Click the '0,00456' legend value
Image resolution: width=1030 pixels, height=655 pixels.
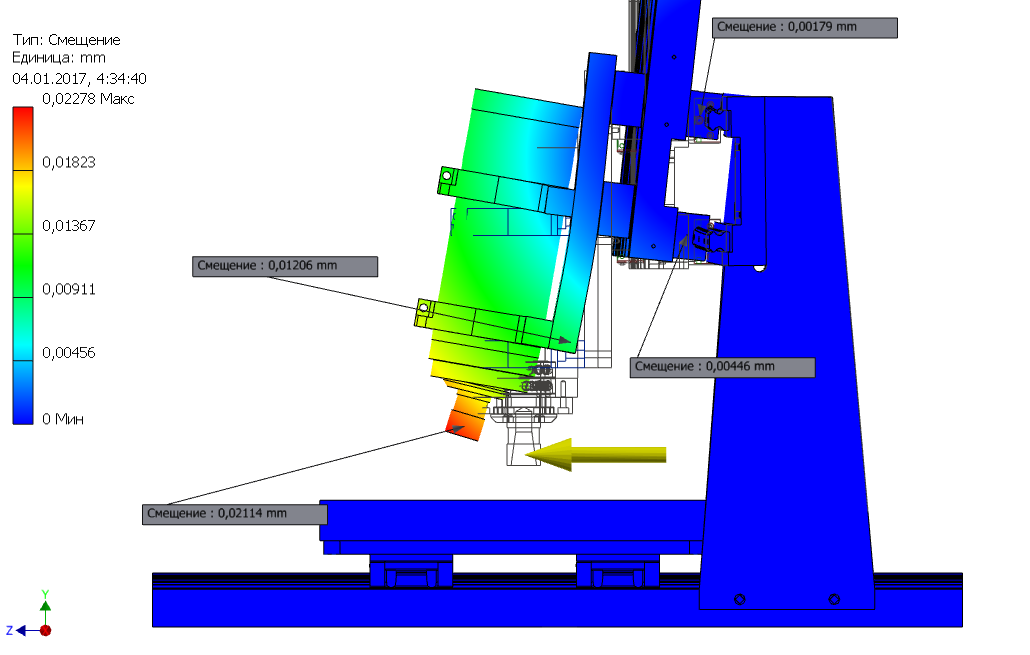point(69,353)
